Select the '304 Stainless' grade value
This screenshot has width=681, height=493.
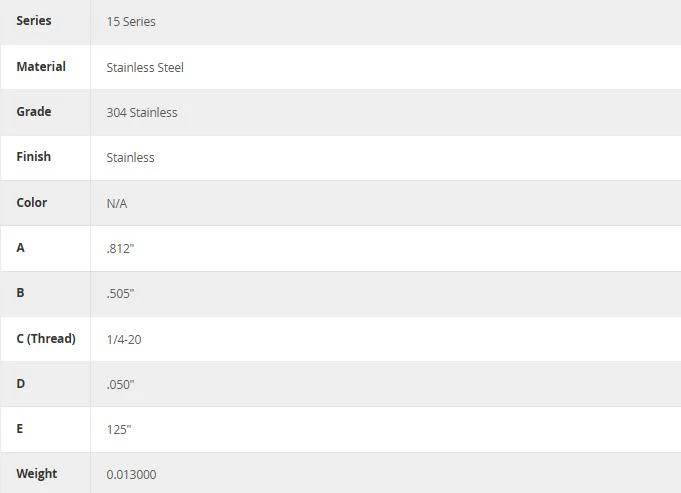(x=142, y=112)
